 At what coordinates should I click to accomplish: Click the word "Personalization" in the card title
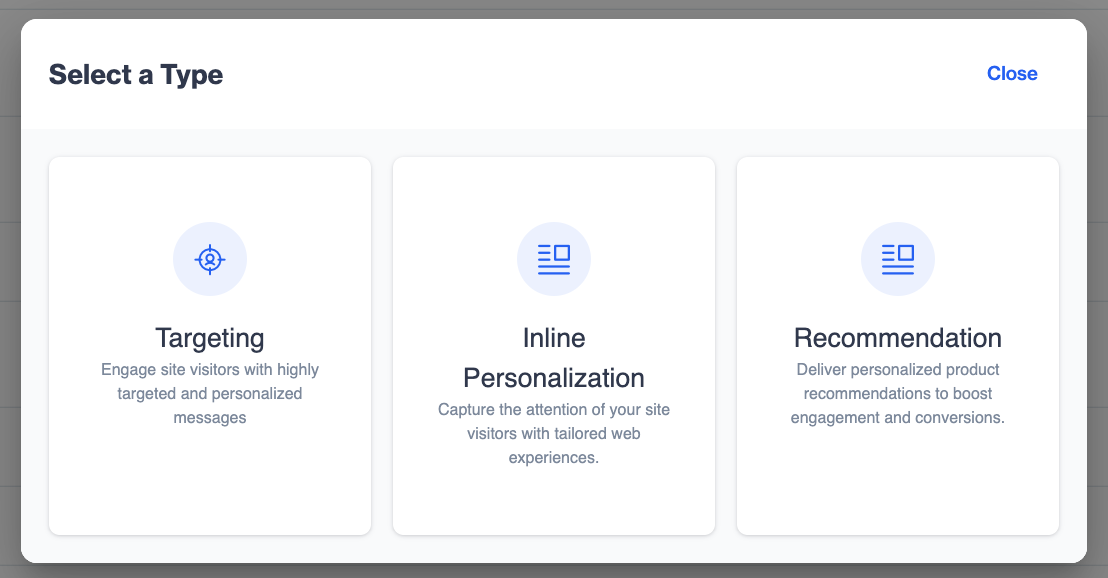(x=554, y=378)
